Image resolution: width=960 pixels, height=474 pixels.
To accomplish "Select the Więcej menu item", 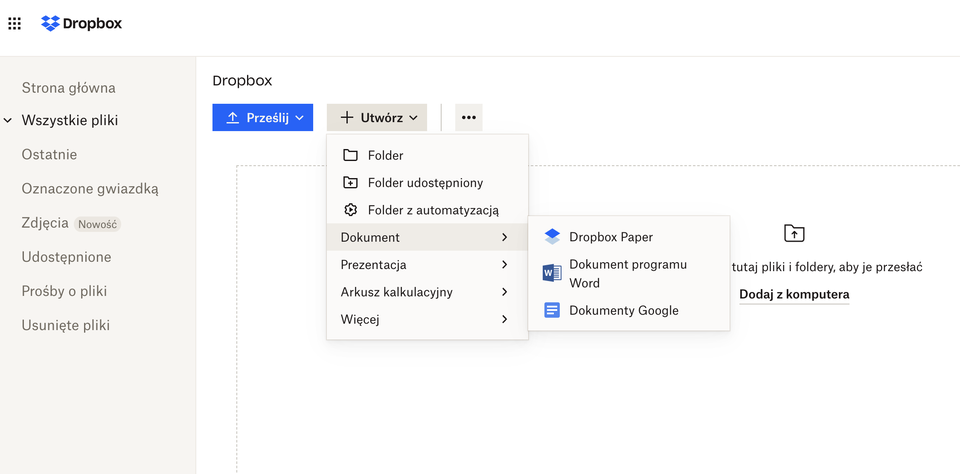I will [427, 319].
